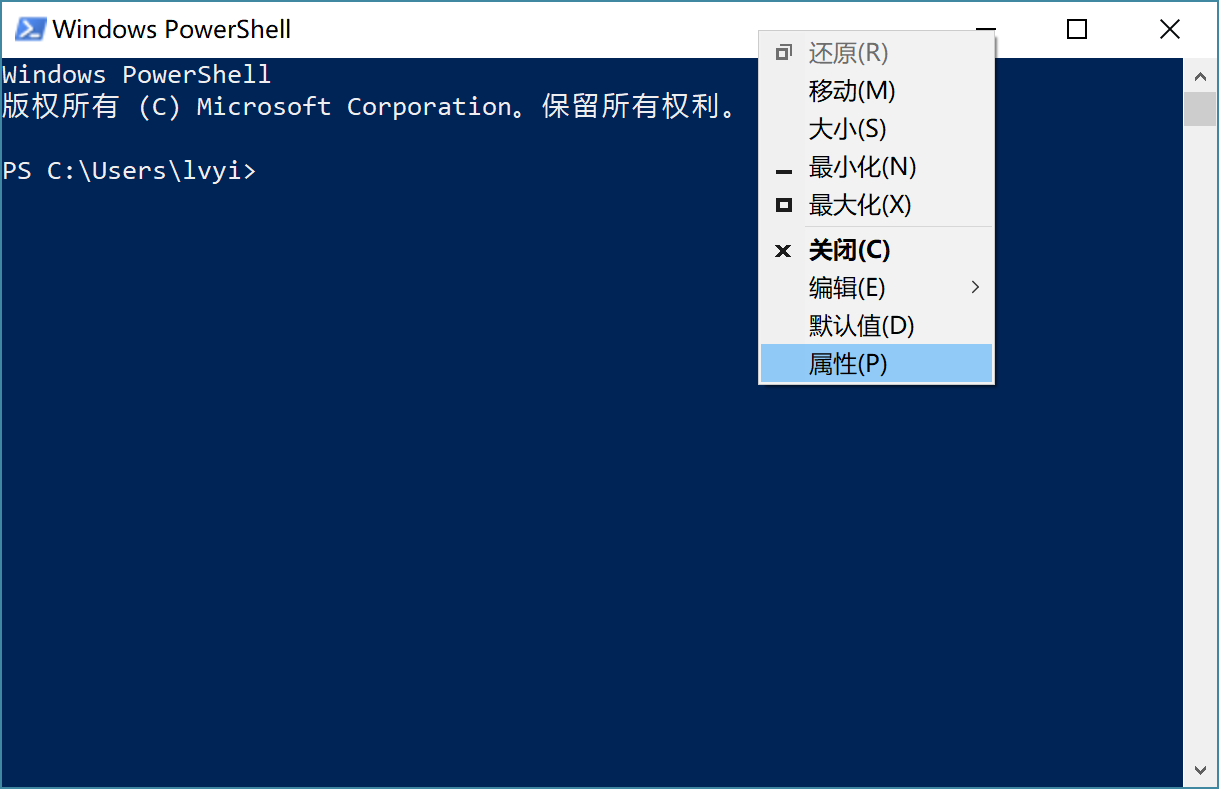Choose 关闭(C) to close the window

[x=877, y=250]
